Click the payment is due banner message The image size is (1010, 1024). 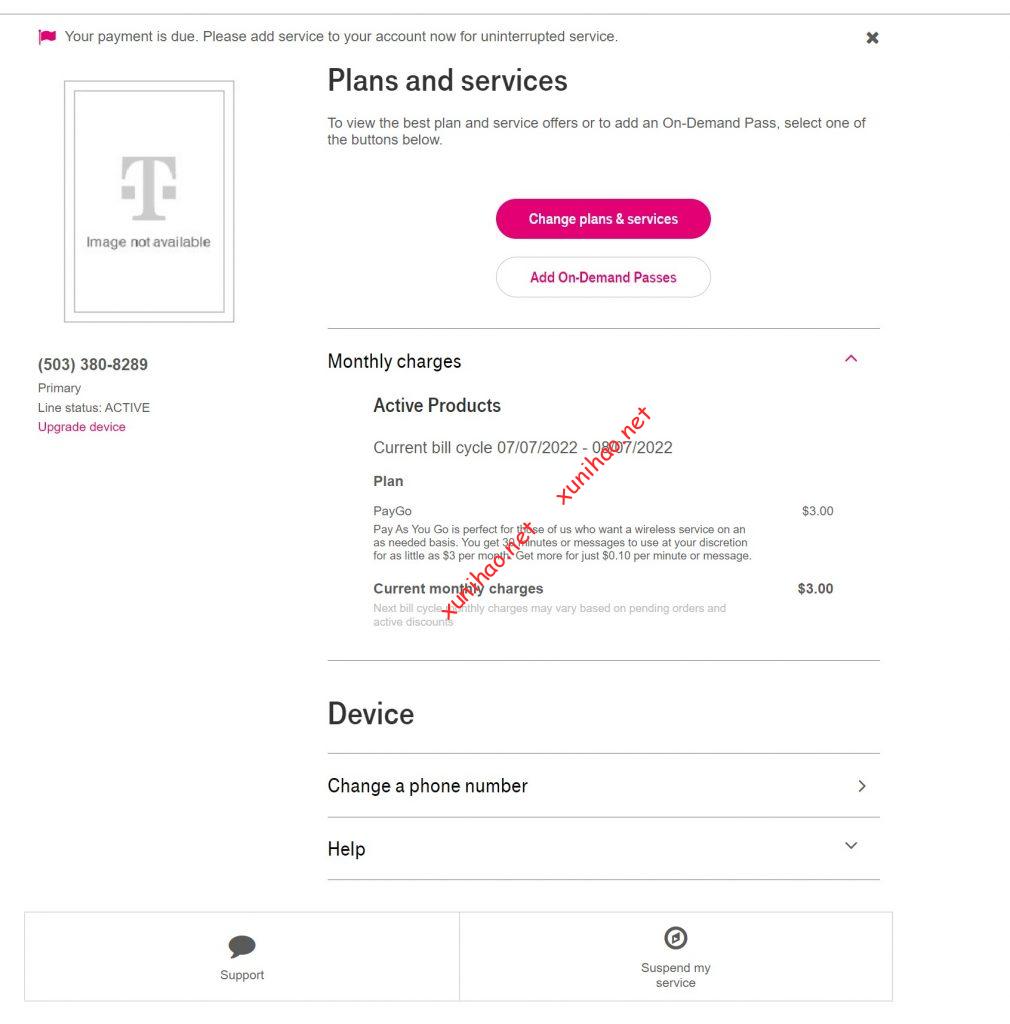[341, 37]
